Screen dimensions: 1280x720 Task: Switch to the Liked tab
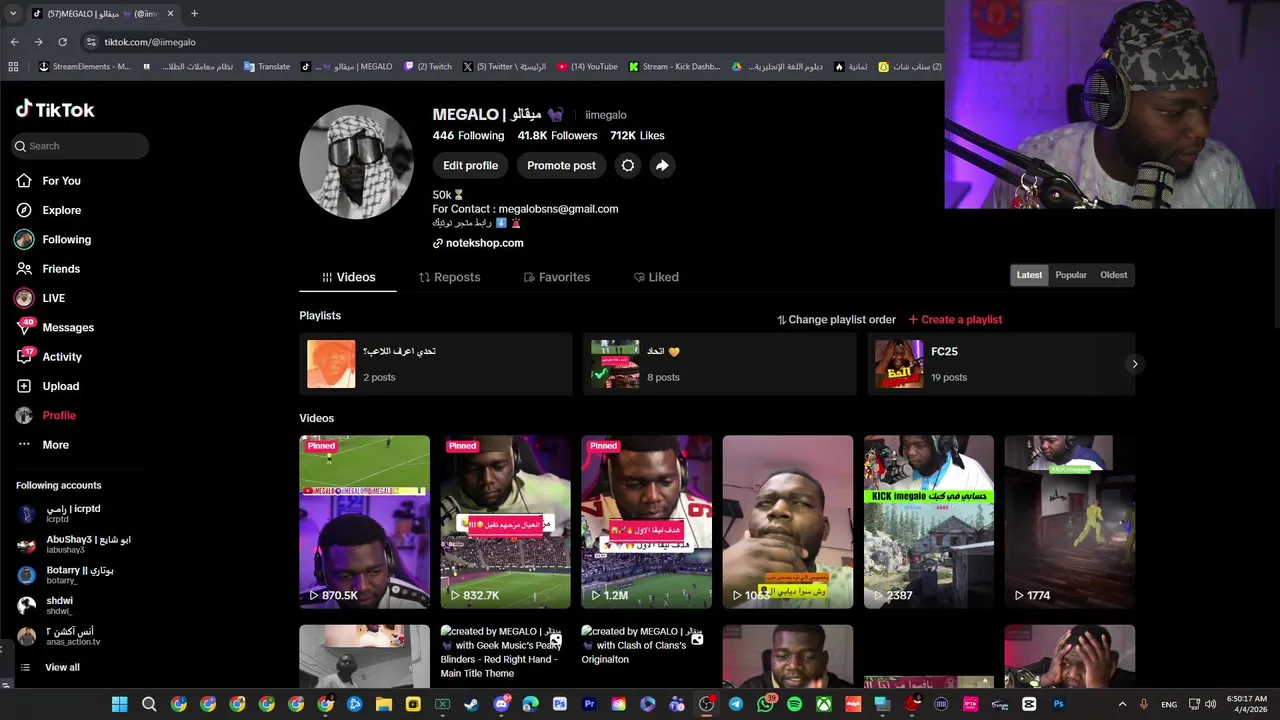[656, 277]
